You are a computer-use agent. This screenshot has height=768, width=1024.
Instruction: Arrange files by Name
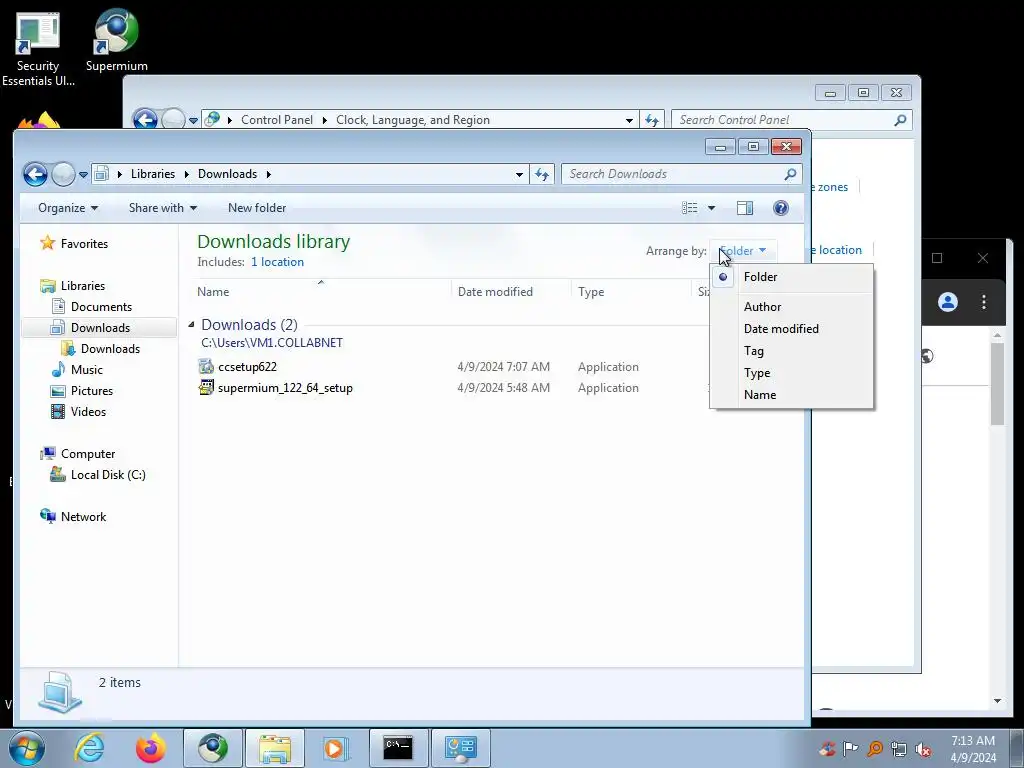click(x=792, y=395)
